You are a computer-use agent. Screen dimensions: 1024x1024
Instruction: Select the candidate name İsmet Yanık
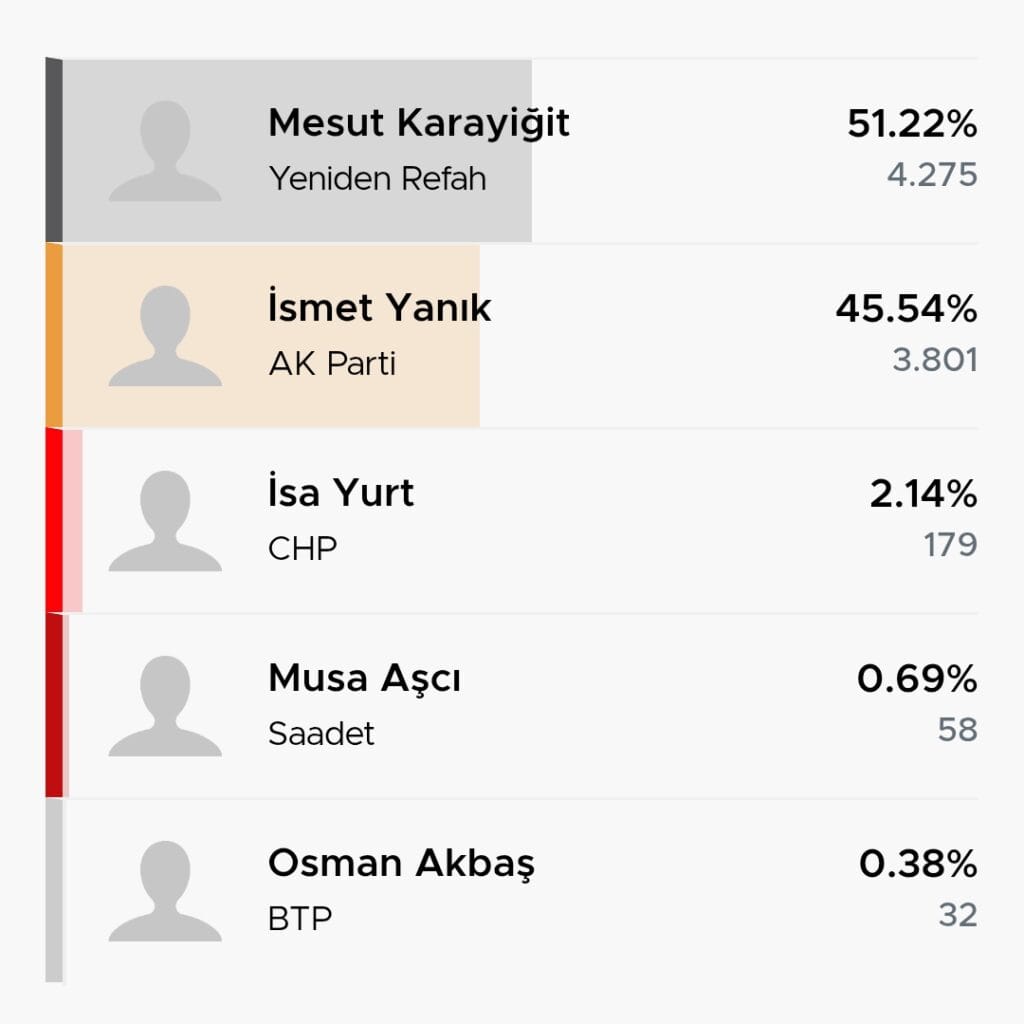coord(379,308)
